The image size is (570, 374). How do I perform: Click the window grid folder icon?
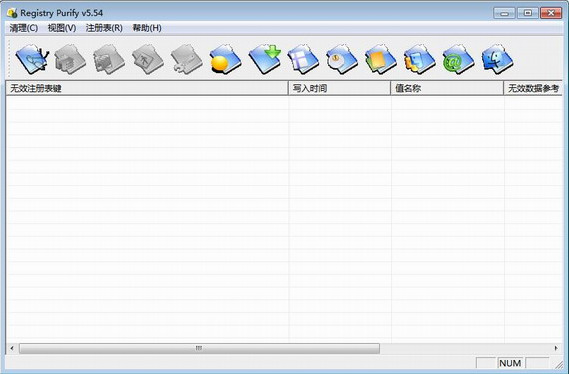click(x=303, y=59)
